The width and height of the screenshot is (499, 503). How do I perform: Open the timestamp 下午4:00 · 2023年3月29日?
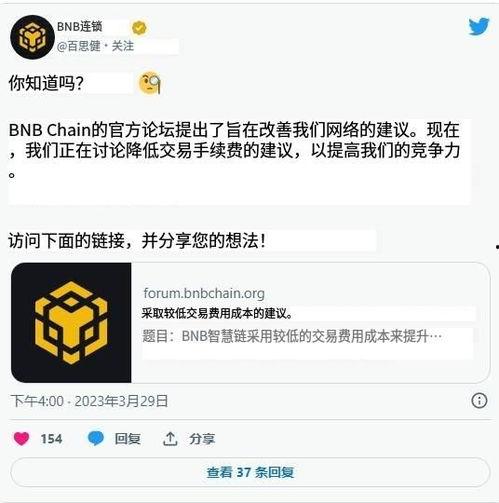(x=89, y=401)
